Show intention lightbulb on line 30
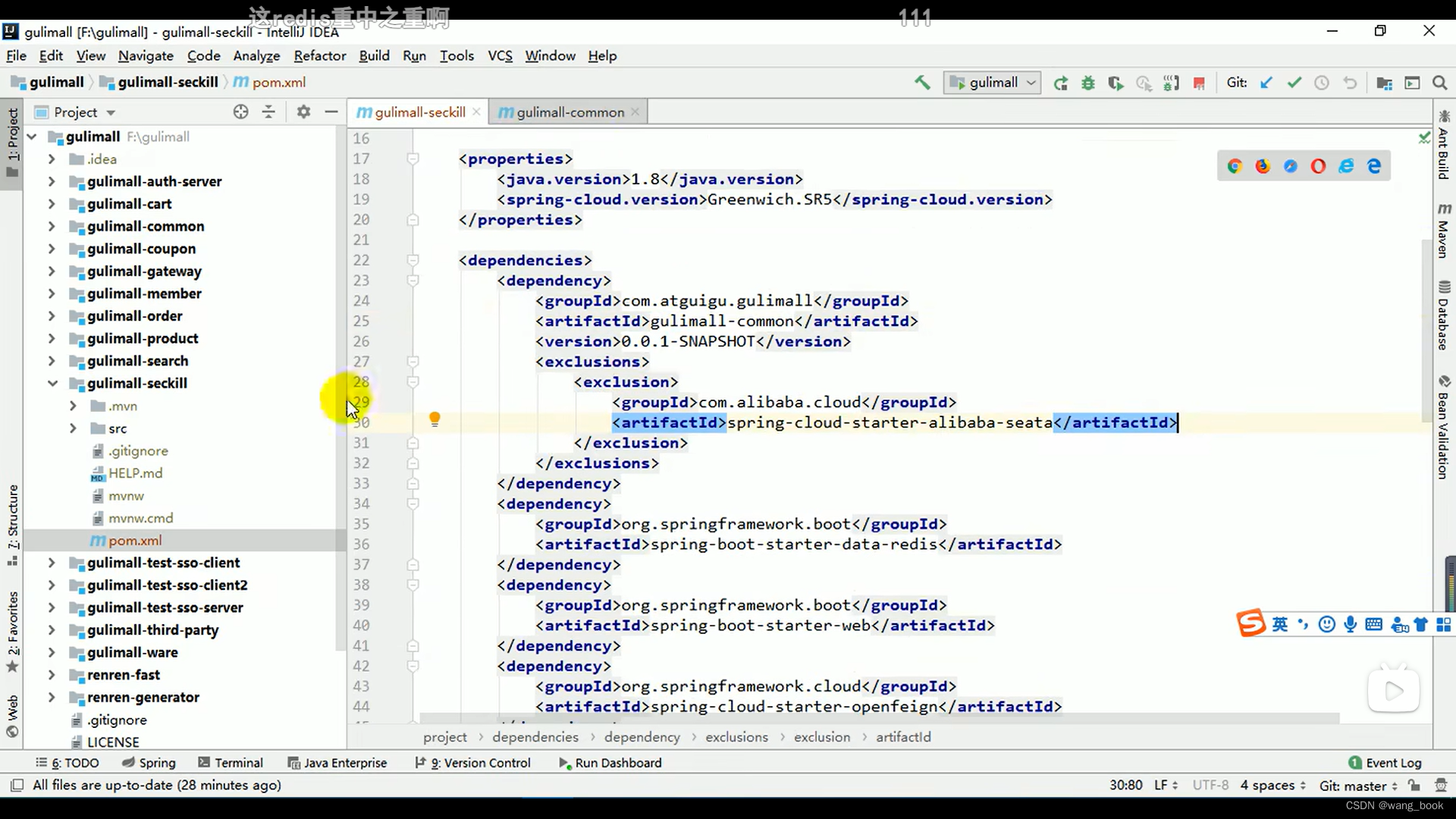 tap(435, 419)
